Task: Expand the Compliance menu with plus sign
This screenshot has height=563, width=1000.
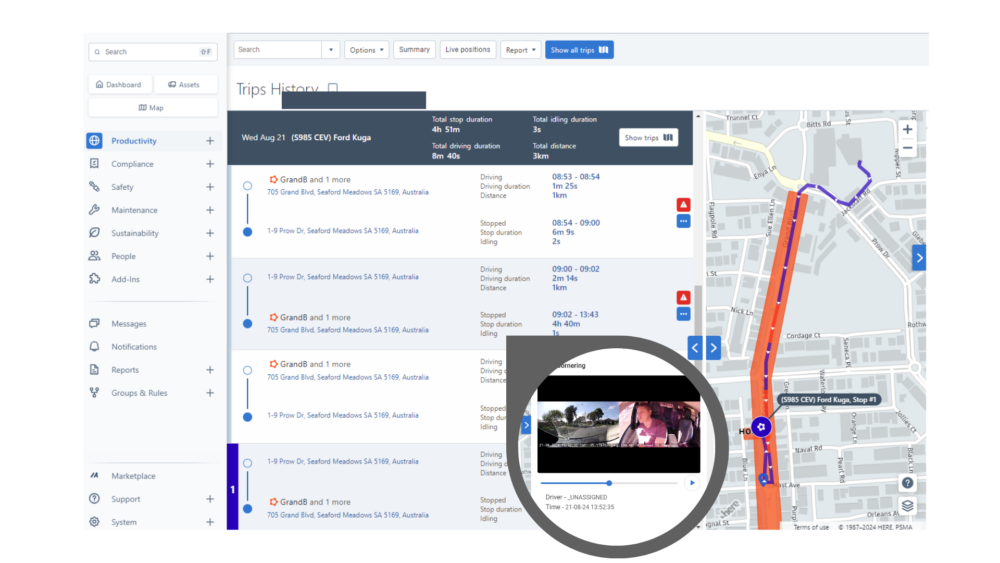Action: (210, 164)
